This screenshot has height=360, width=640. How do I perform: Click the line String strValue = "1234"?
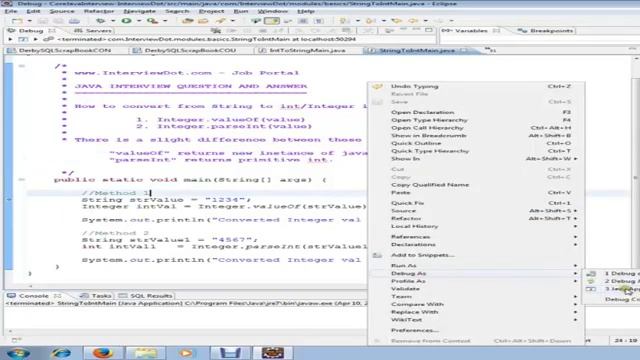coord(166,200)
